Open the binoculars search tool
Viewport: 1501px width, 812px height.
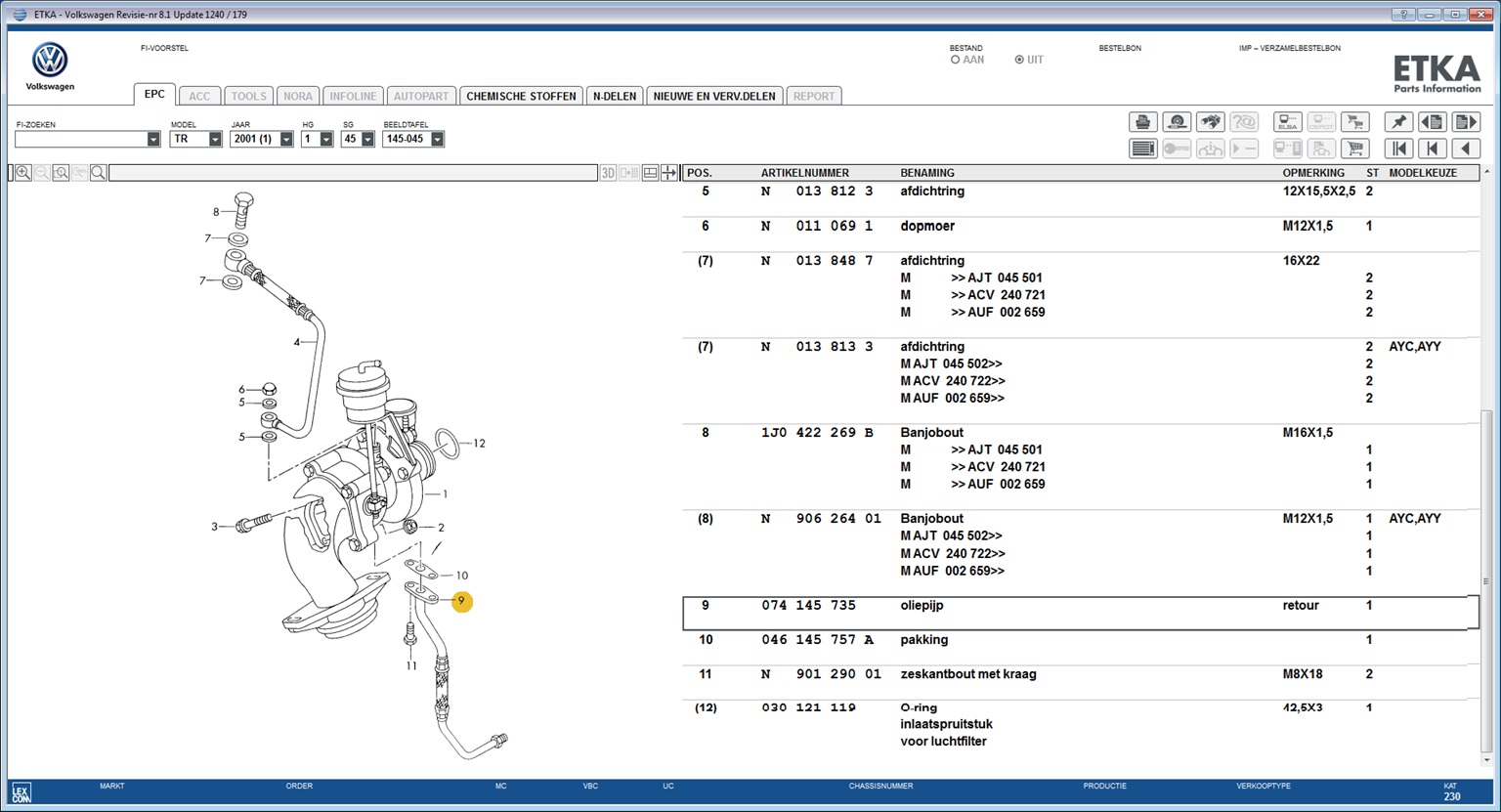(x=1210, y=122)
